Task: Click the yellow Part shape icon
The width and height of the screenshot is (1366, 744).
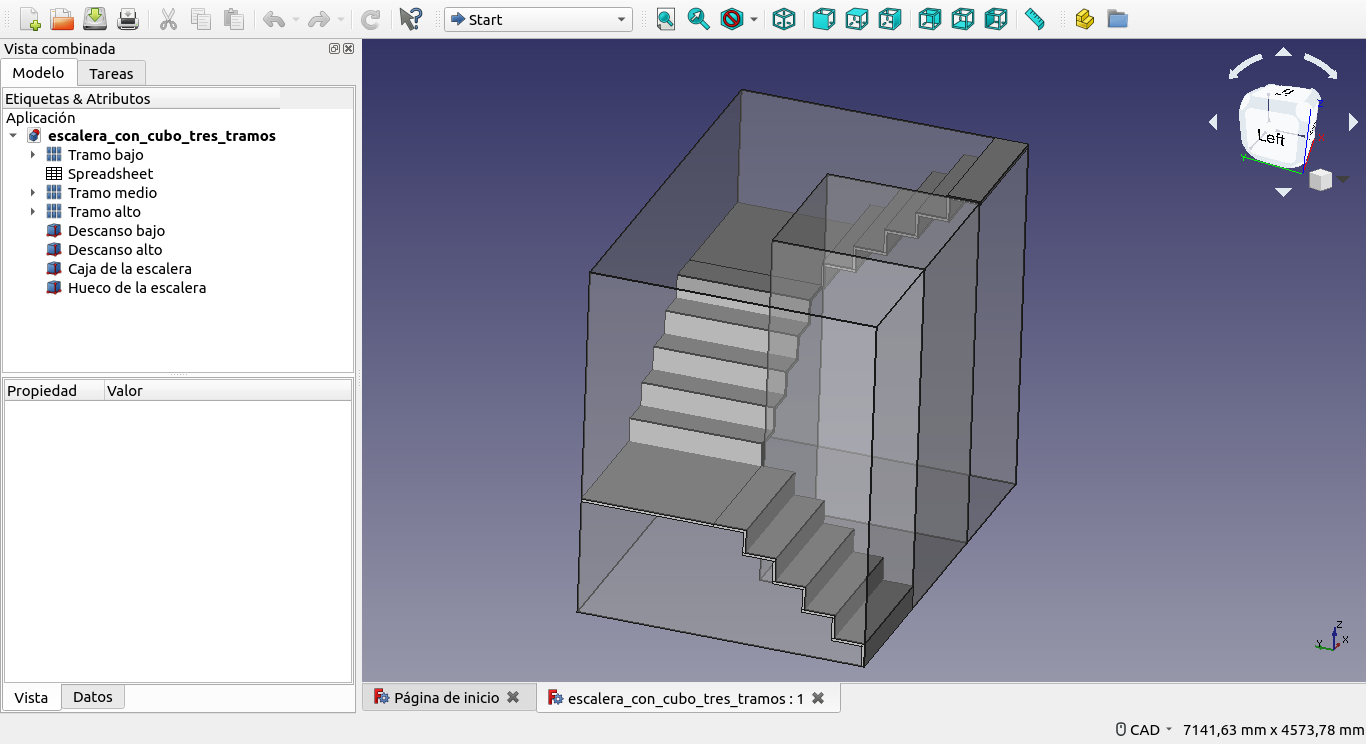Action: [x=1084, y=19]
